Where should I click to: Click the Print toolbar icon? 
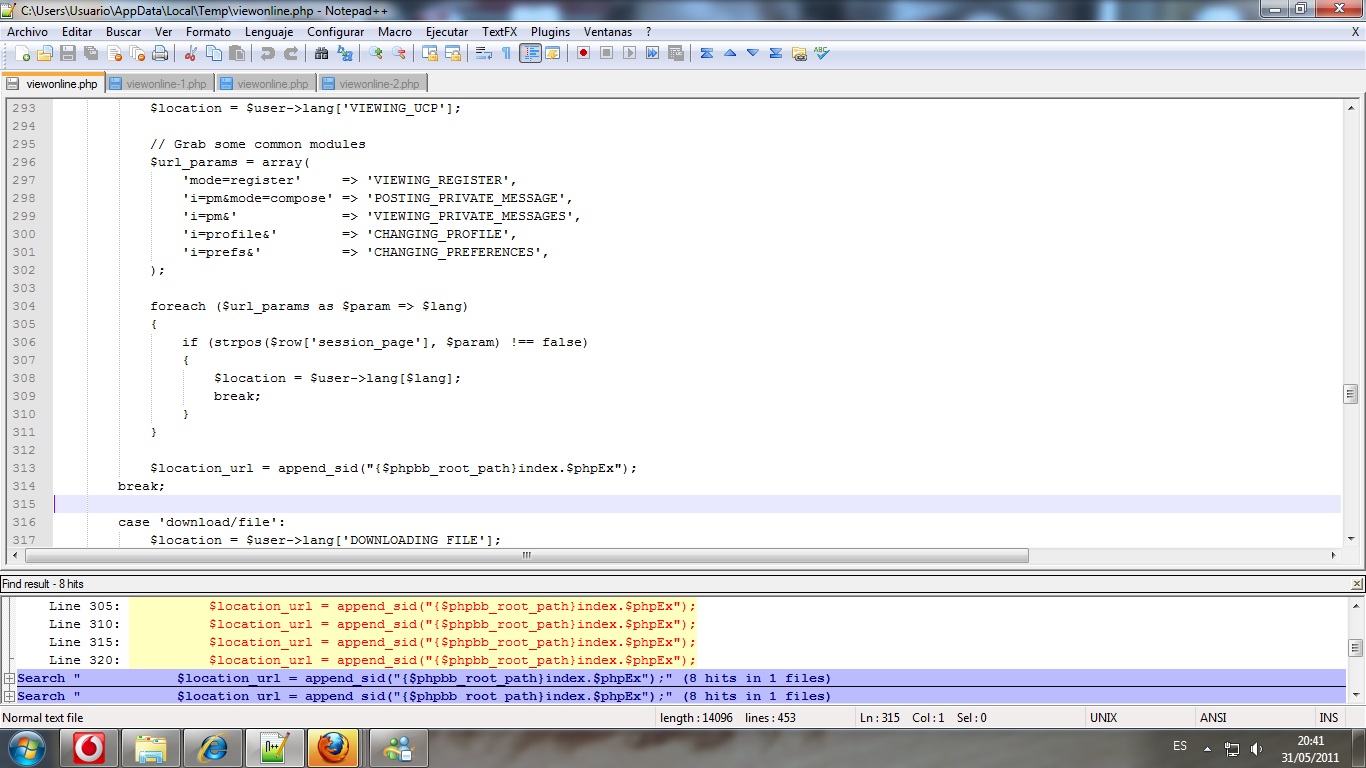[160, 53]
